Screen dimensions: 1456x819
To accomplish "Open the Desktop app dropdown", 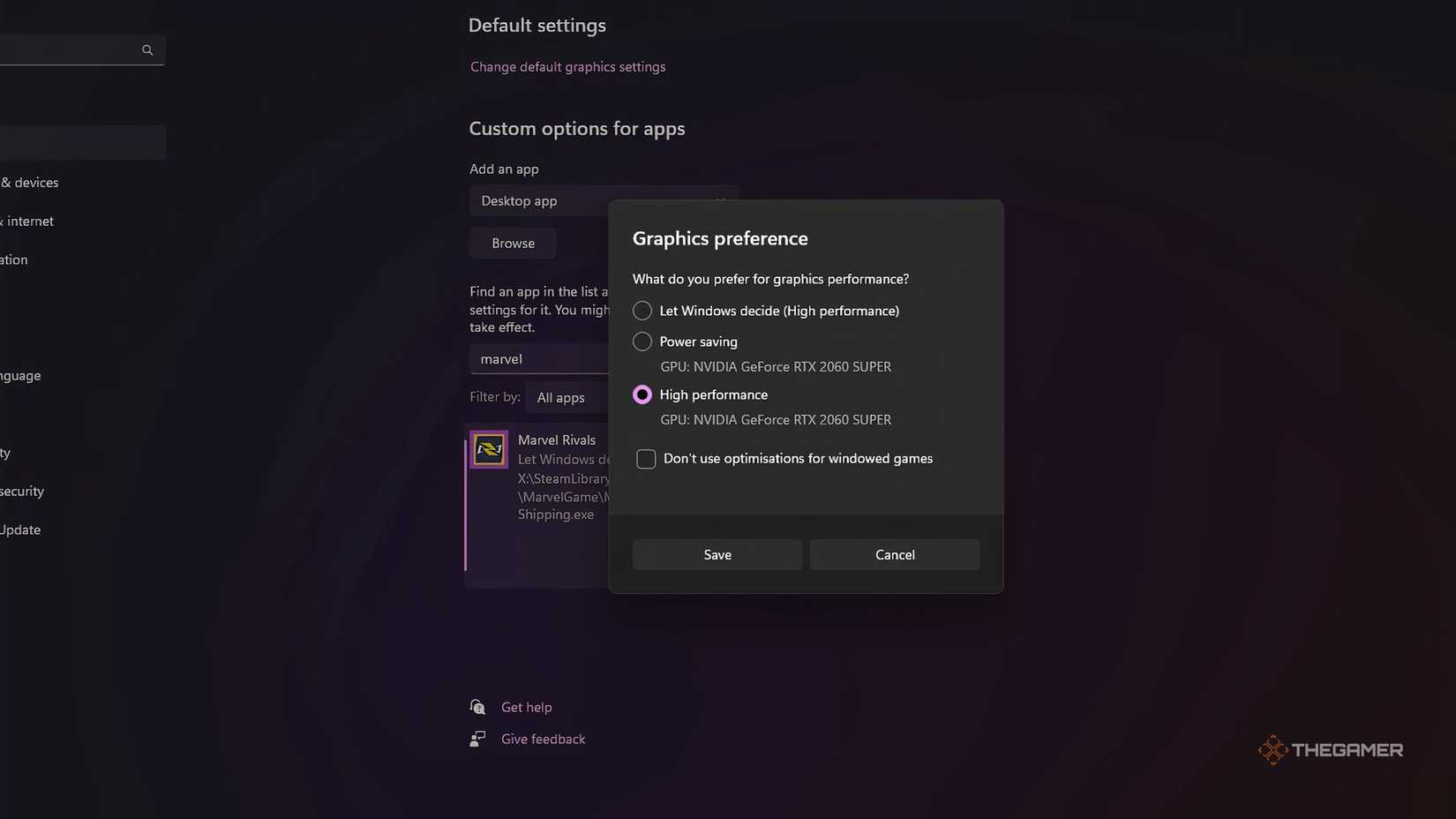I will click(x=604, y=201).
